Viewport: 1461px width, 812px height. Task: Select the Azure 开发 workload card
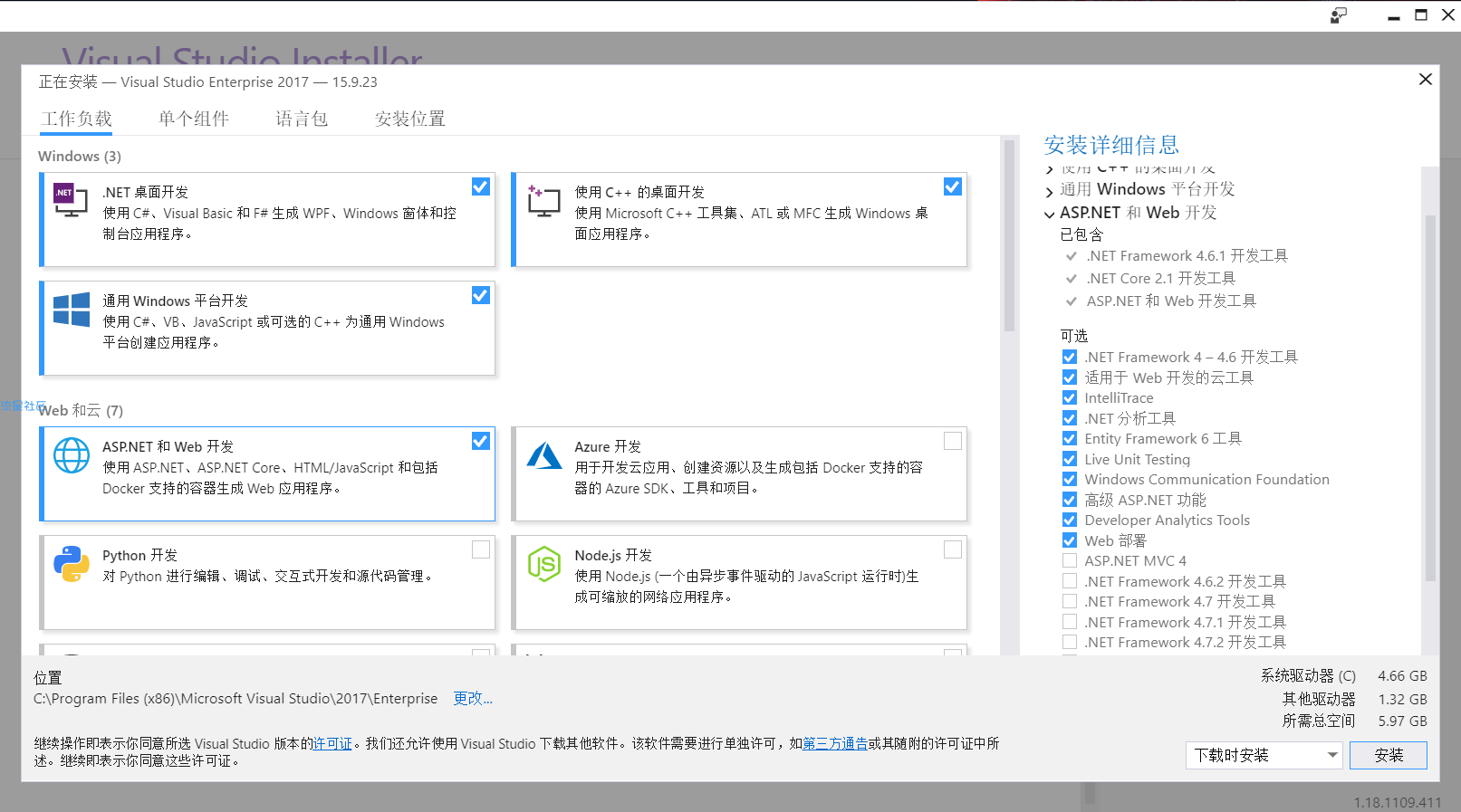(x=739, y=473)
